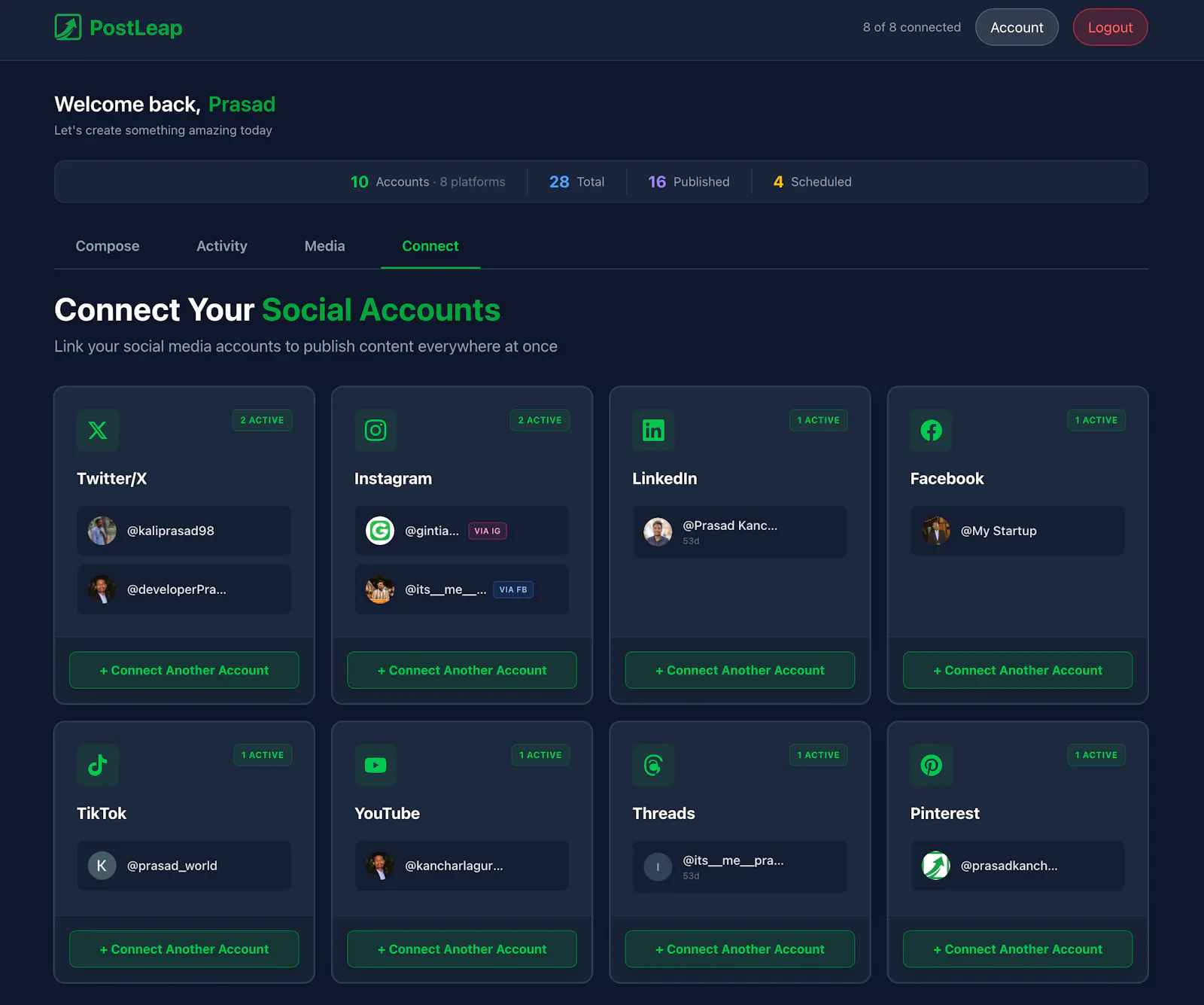Click the @prasad_world handle text
The image size is (1204, 1005).
pyautogui.click(x=172, y=866)
